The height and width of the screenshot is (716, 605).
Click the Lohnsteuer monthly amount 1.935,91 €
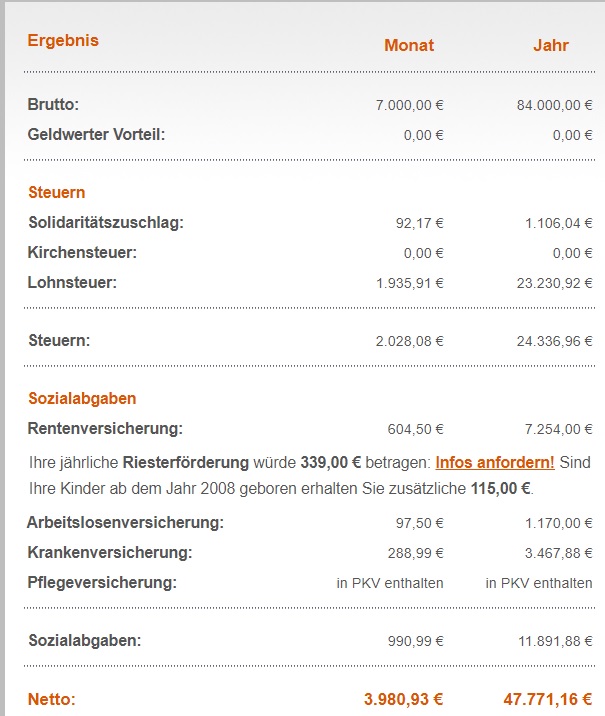pos(410,283)
